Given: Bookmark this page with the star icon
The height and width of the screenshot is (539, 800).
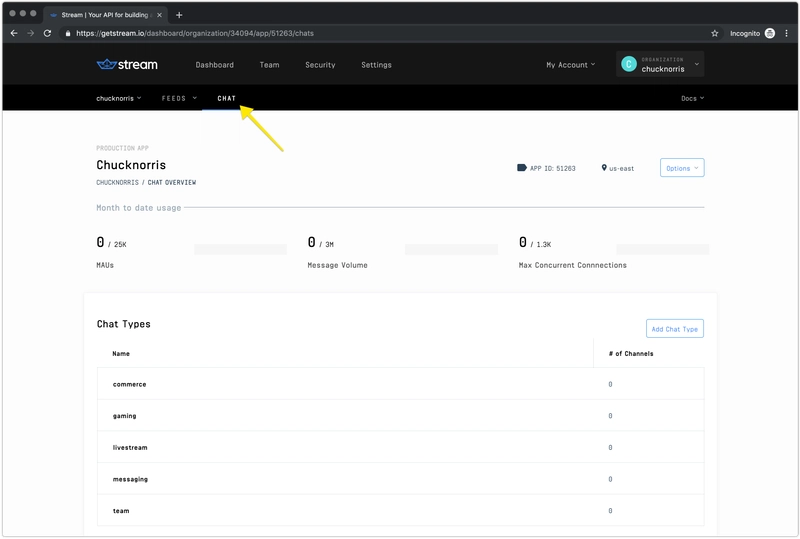Looking at the screenshot, I should coord(714,33).
